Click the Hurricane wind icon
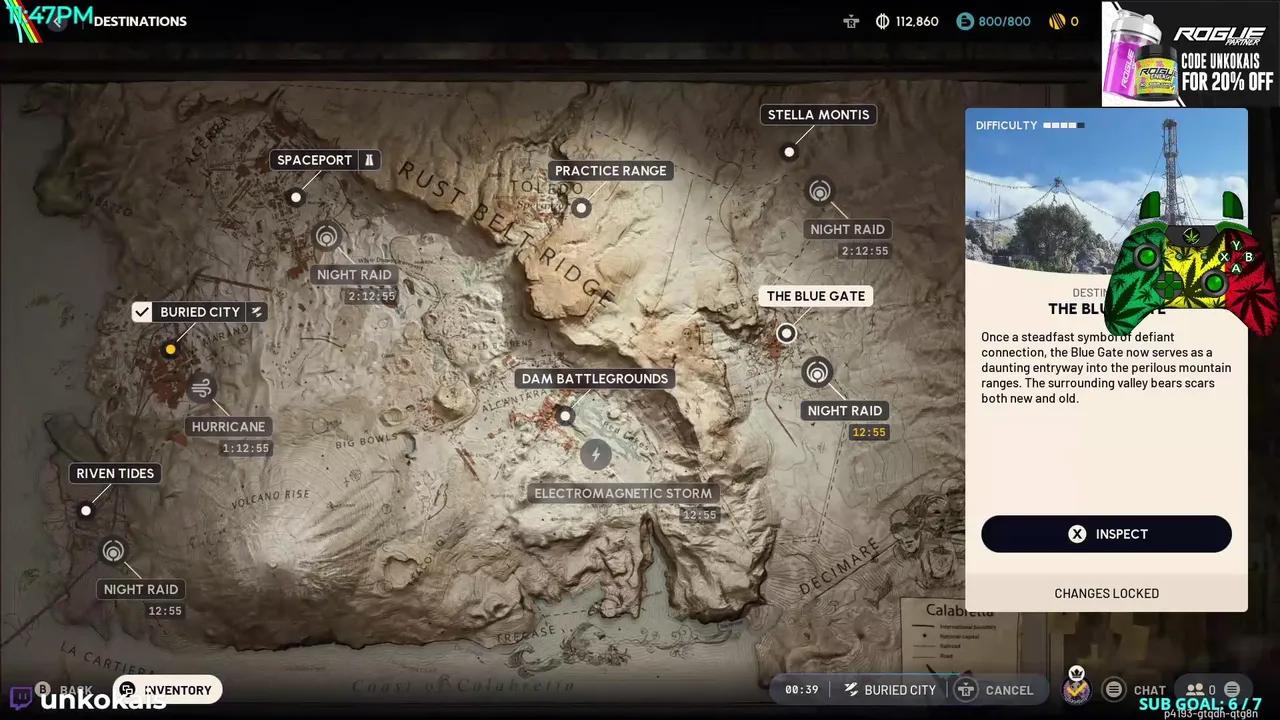The height and width of the screenshot is (720, 1280). click(x=201, y=387)
